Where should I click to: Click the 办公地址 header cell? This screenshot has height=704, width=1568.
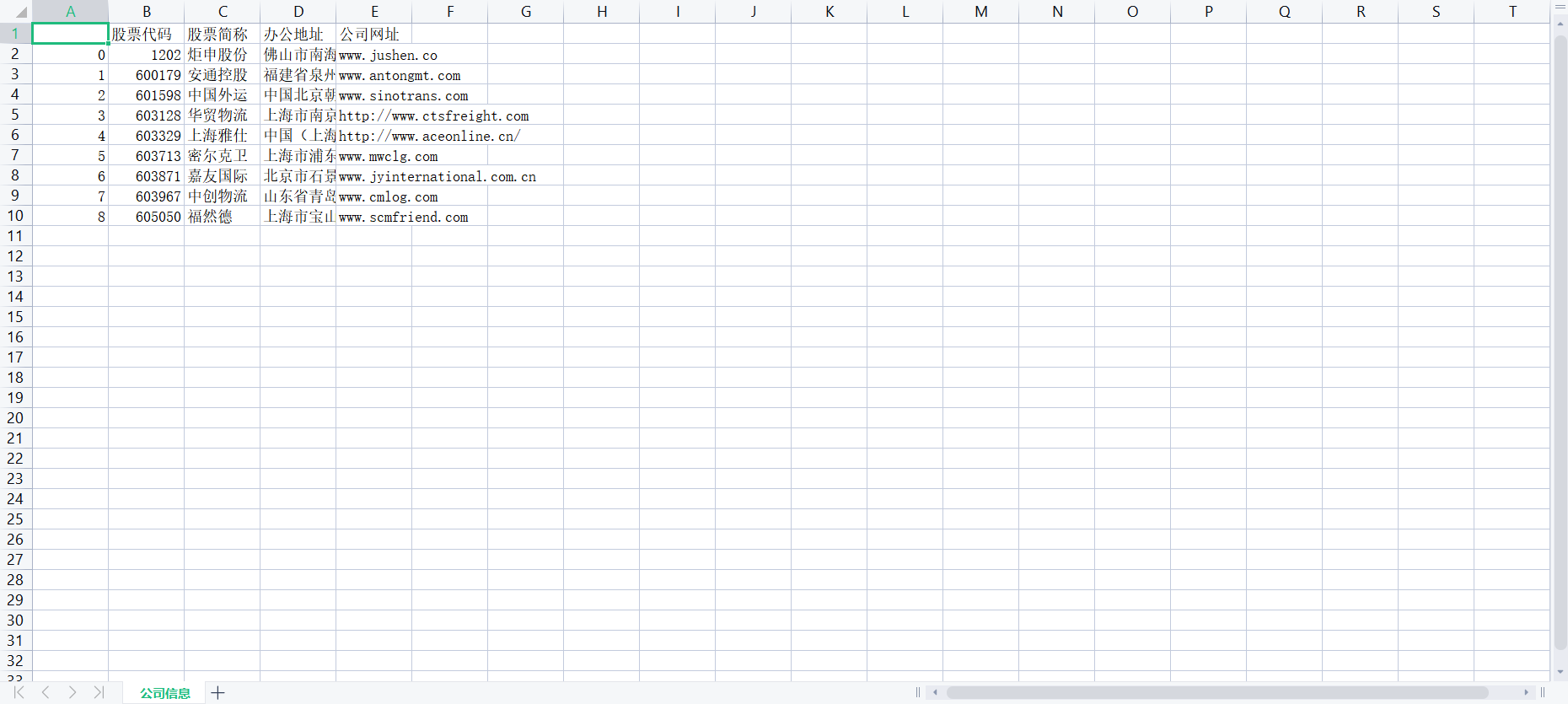[x=298, y=34]
